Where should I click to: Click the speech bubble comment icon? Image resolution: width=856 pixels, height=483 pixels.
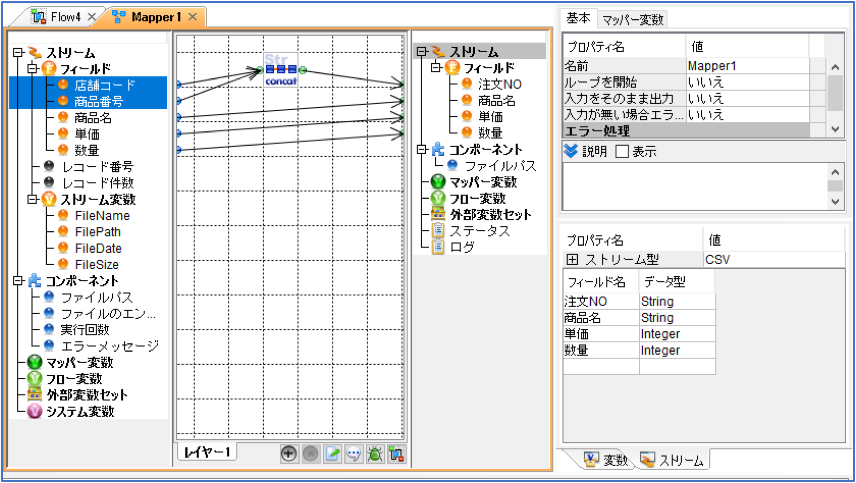pos(354,454)
